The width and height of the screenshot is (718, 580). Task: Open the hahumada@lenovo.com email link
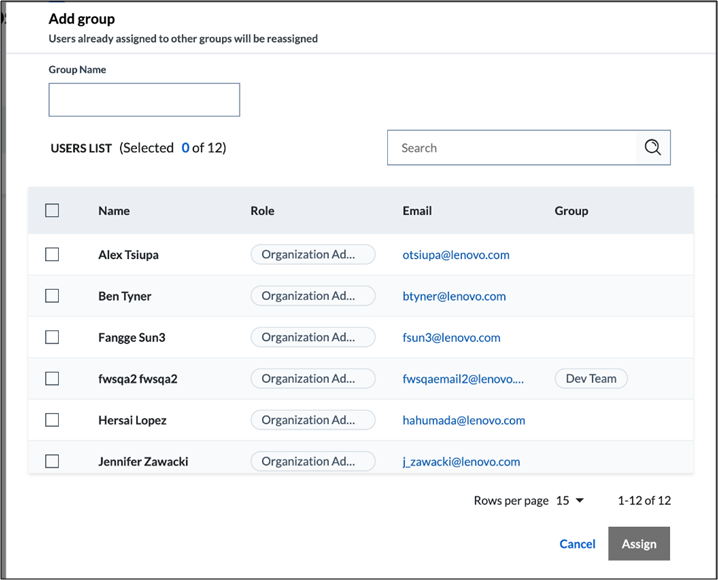(x=464, y=420)
